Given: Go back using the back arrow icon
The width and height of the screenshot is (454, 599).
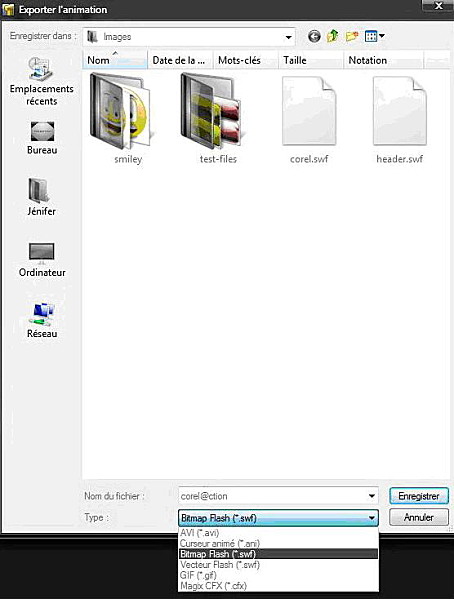Looking at the screenshot, I should [x=314, y=37].
